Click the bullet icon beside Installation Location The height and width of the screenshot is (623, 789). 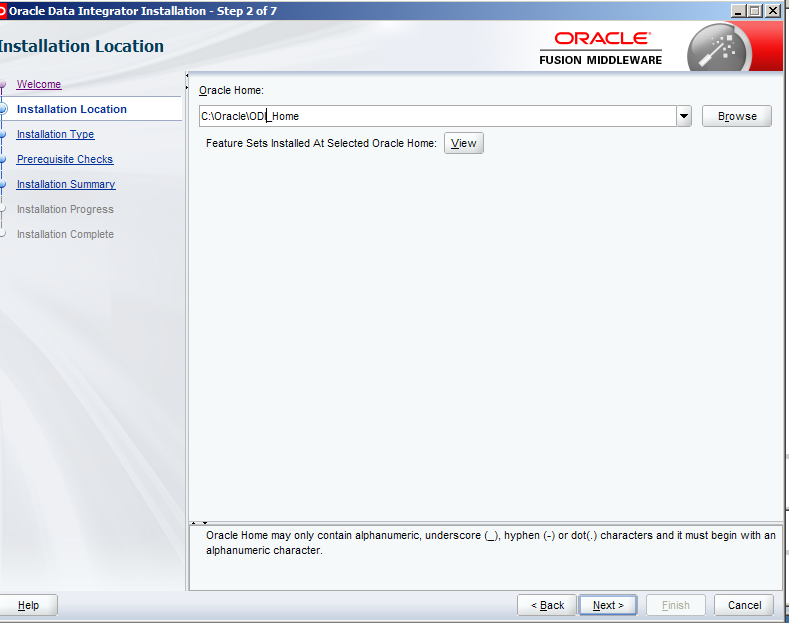click(x=4, y=110)
